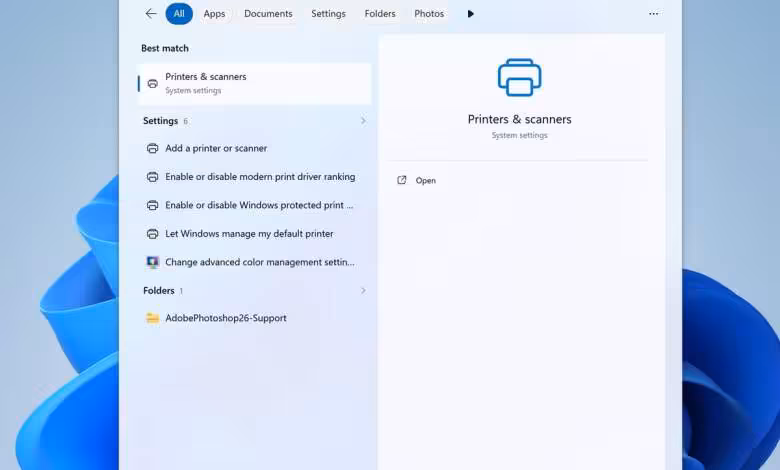Viewport: 780px width, 470px height.
Task: Switch to the Photos filter tab
Action: [429, 14]
